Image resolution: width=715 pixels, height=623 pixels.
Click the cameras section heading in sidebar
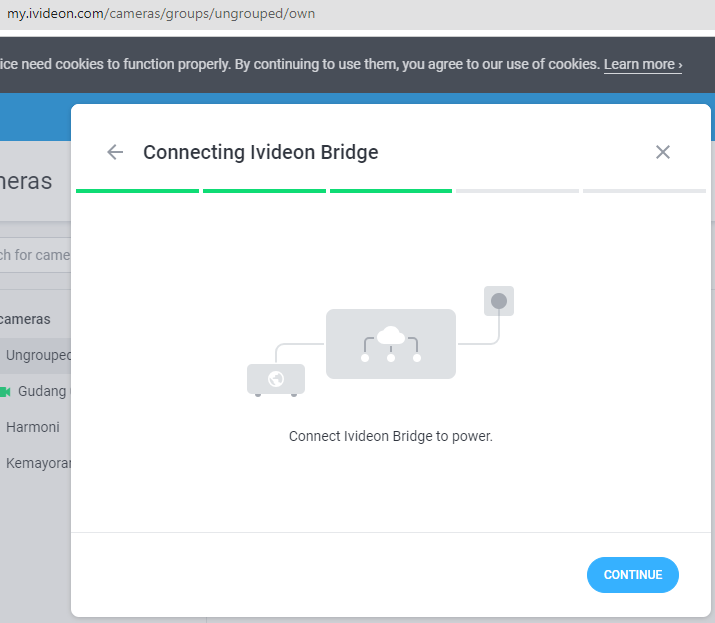25,319
